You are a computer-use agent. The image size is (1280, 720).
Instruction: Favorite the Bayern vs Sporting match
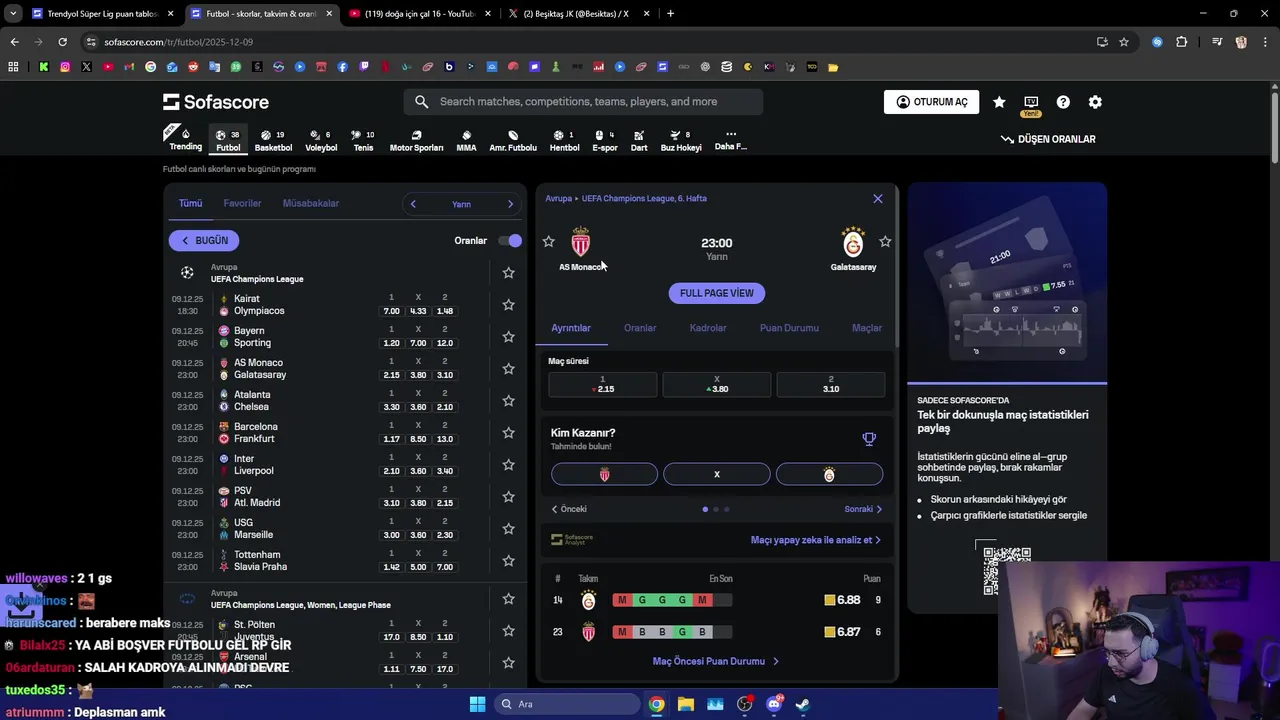coord(508,336)
